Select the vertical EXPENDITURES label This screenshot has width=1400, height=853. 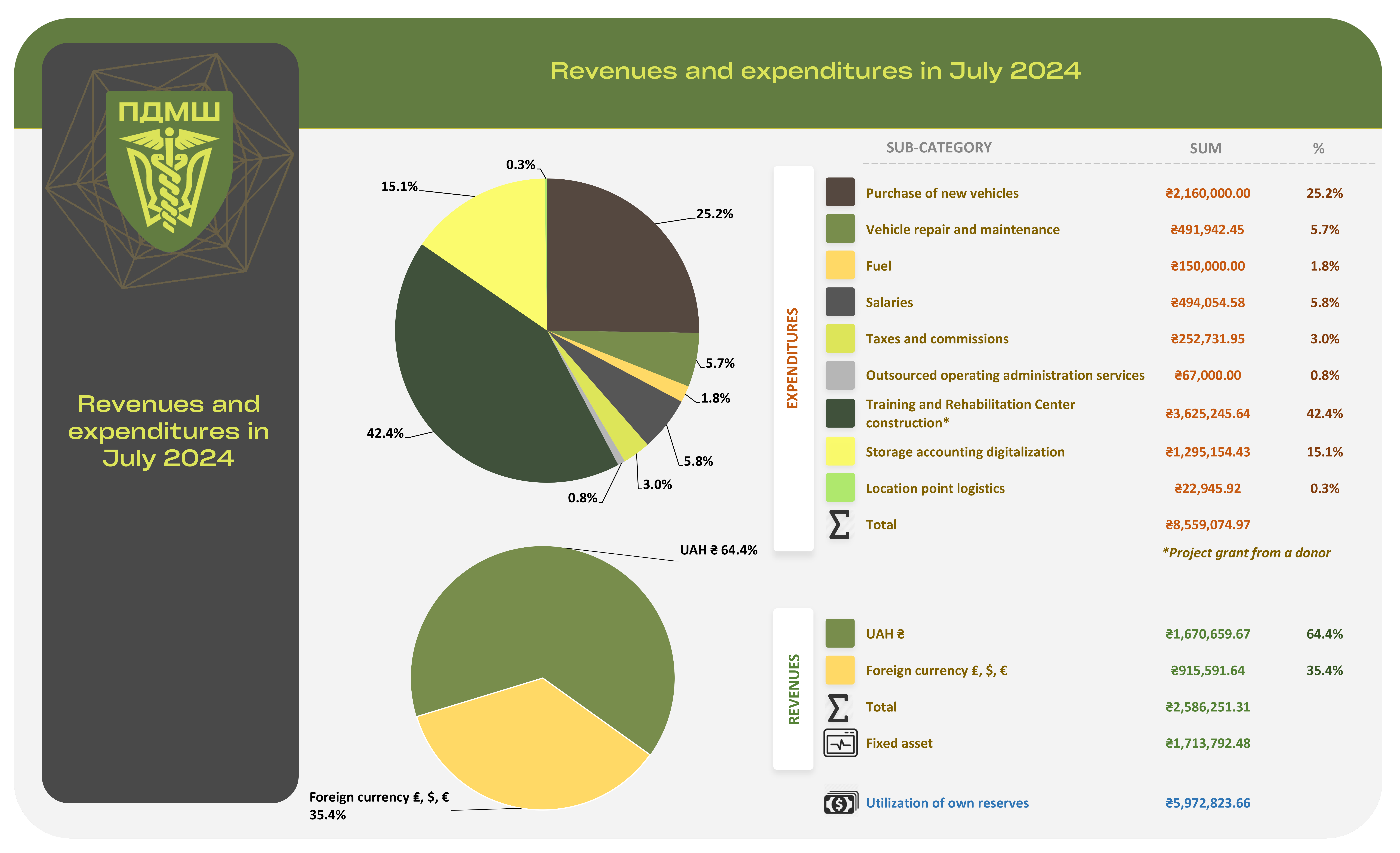click(793, 358)
